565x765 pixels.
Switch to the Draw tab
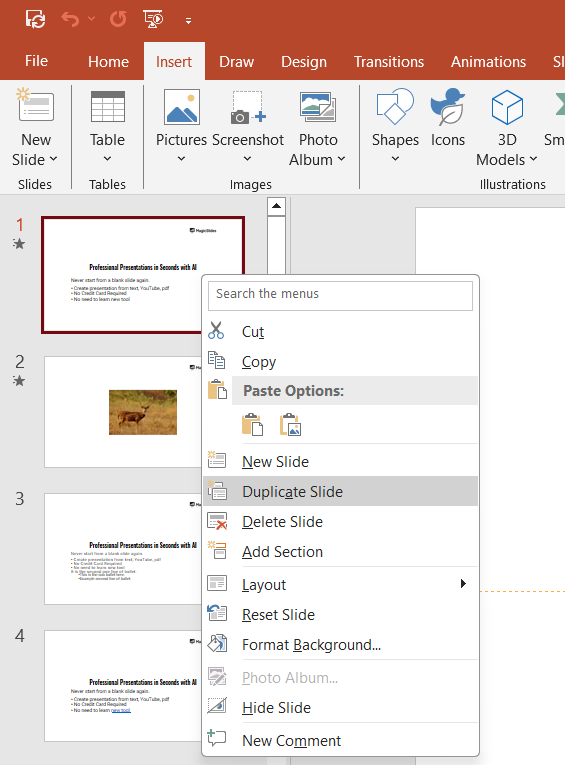237,61
